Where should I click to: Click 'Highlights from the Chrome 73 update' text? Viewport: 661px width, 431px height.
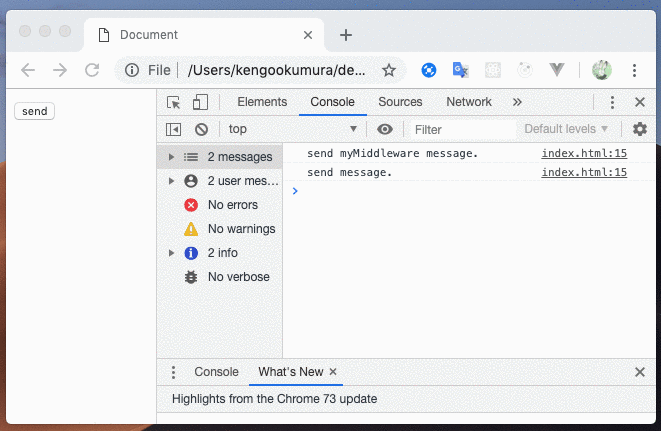(x=274, y=399)
